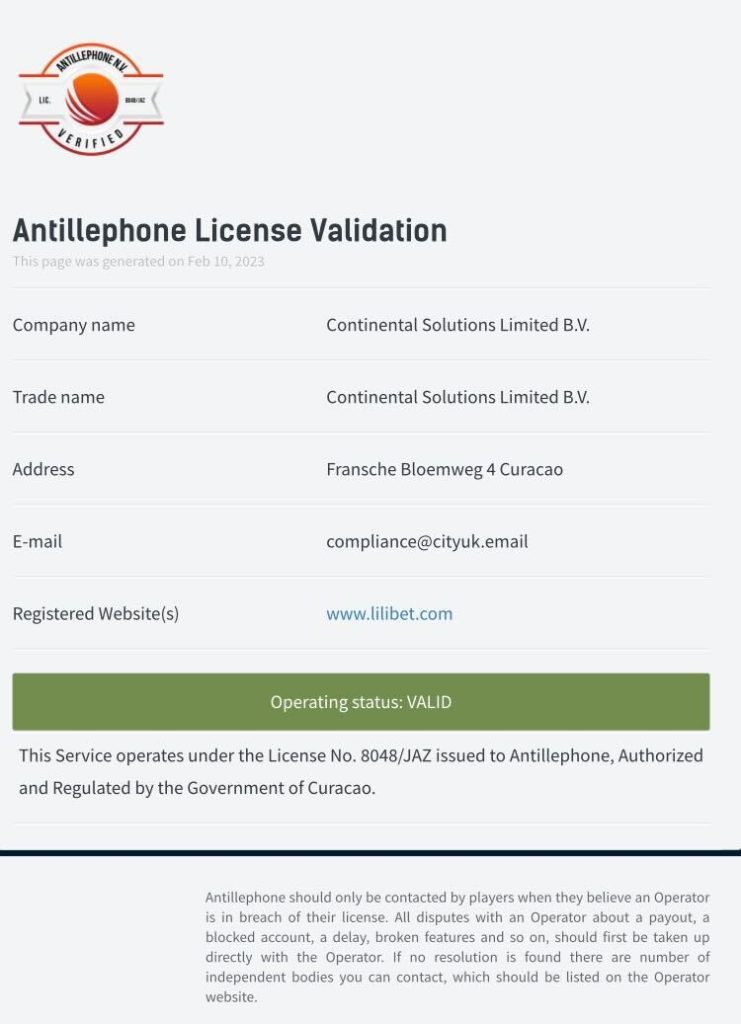Select the Address label
This screenshot has width=741, height=1024.
point(43,469)
